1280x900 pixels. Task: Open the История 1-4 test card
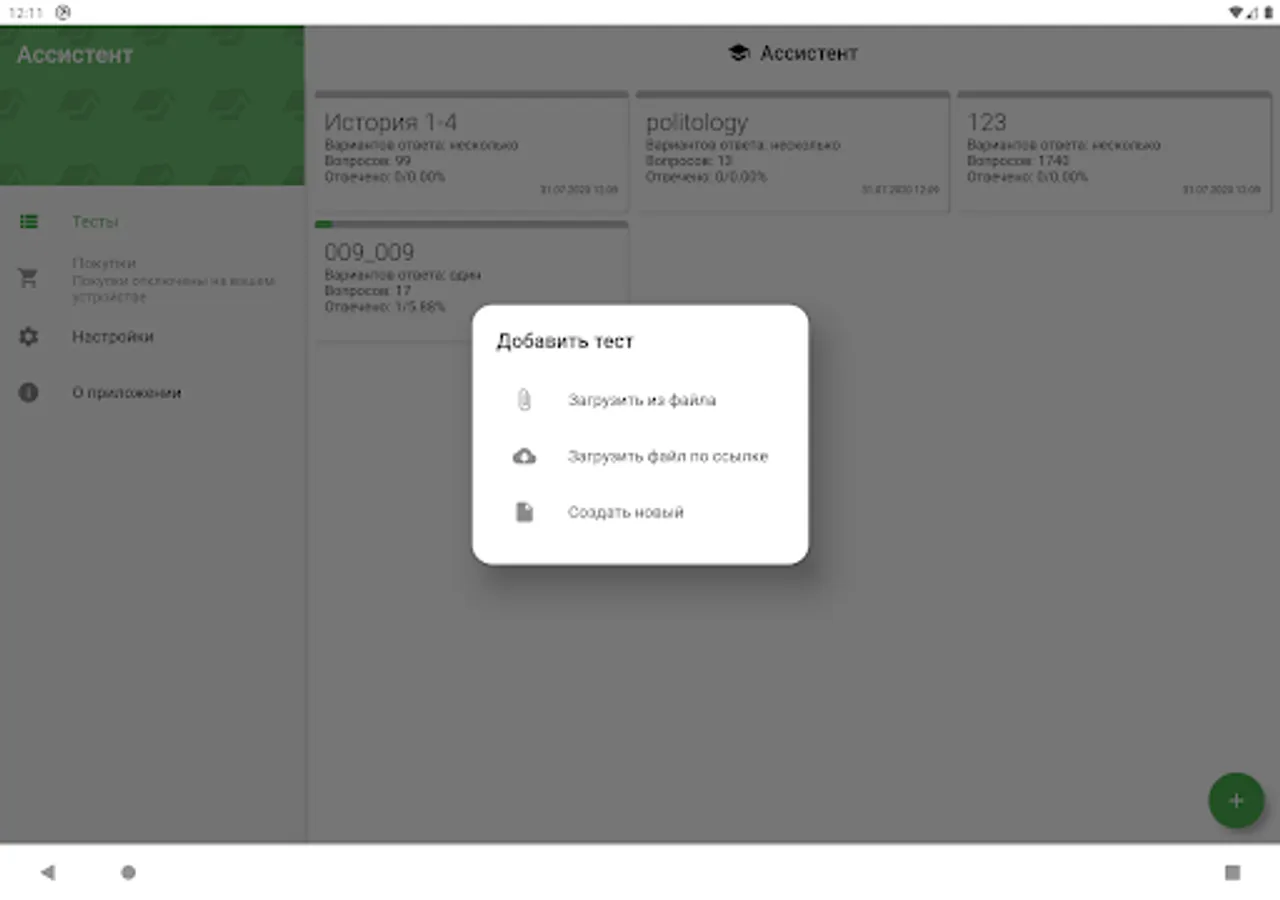(x=471, y=150)
